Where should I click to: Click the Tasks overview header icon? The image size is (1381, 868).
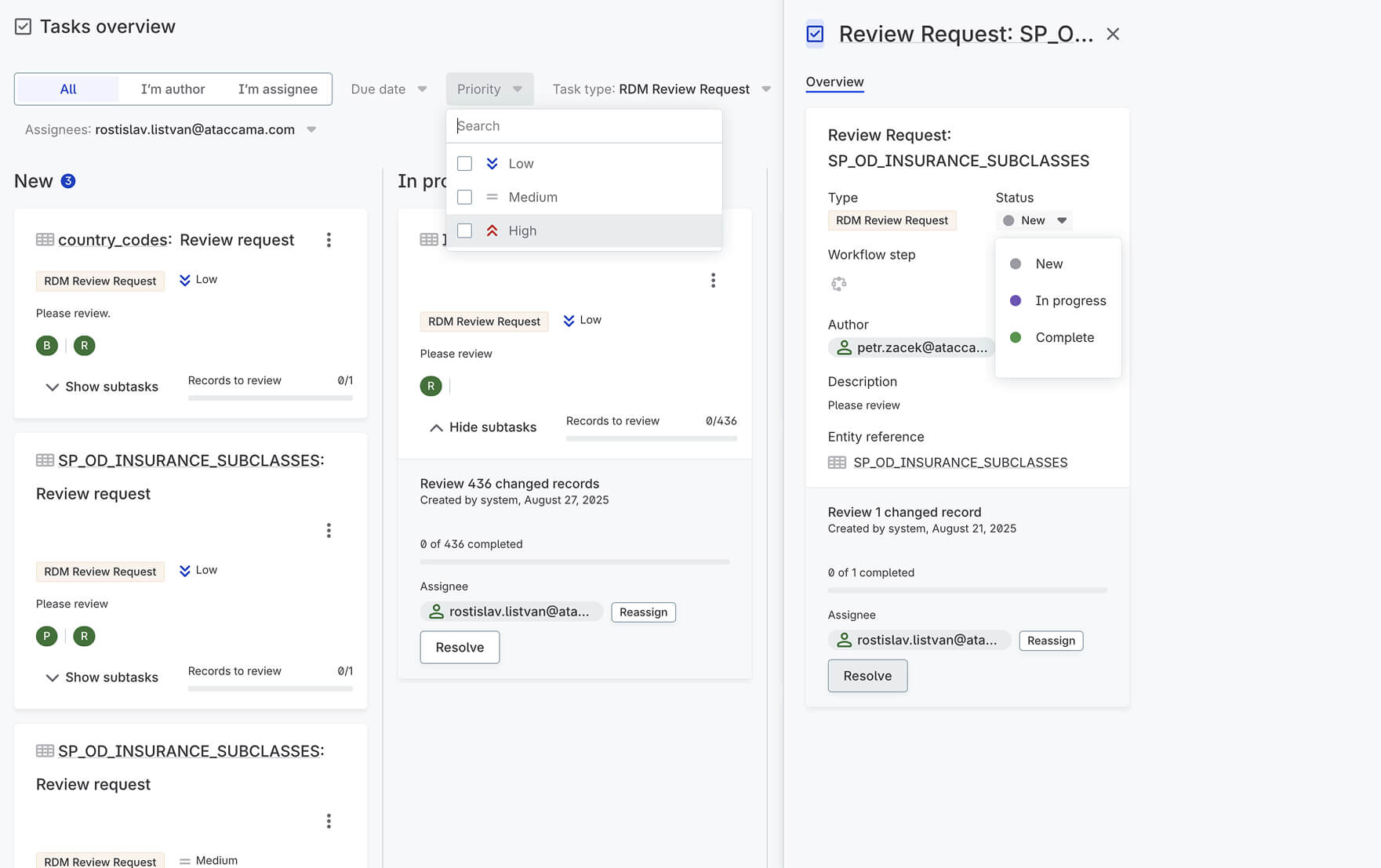click(24, 27)
